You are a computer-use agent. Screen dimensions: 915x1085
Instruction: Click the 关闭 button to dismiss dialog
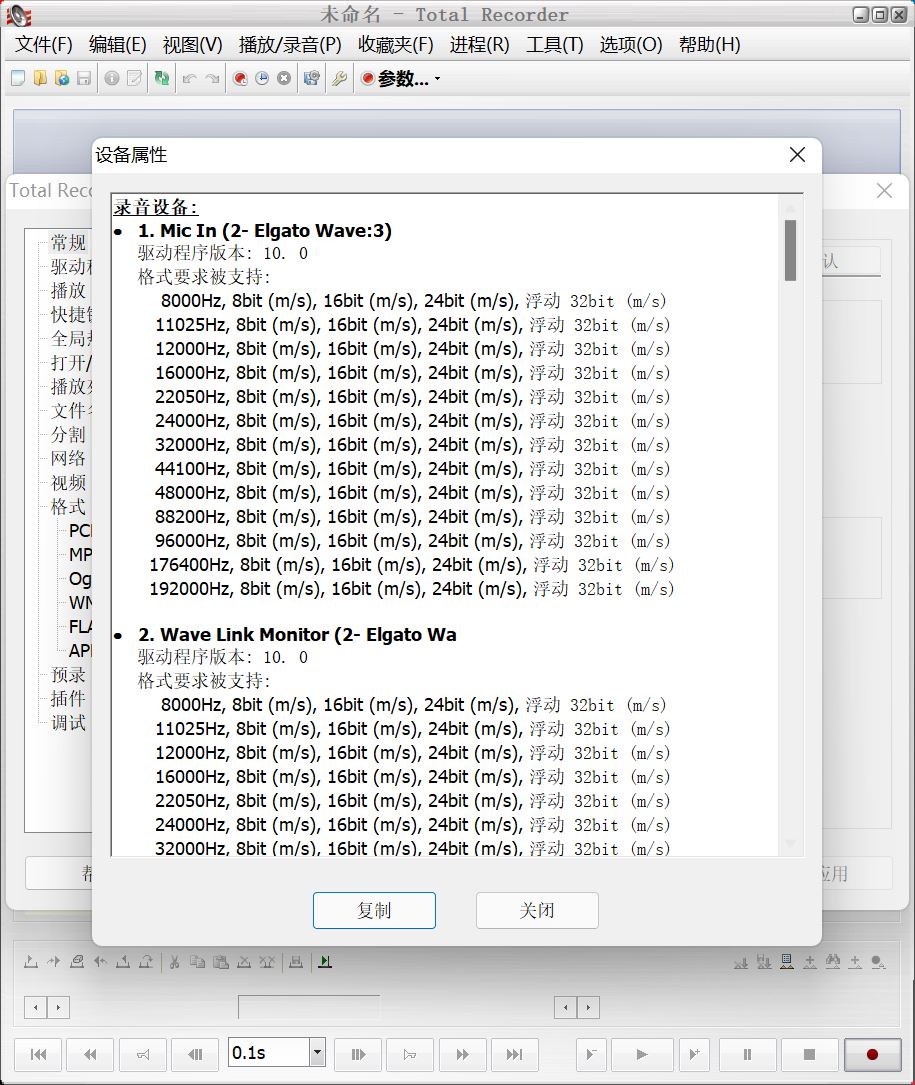click(537, 910)
